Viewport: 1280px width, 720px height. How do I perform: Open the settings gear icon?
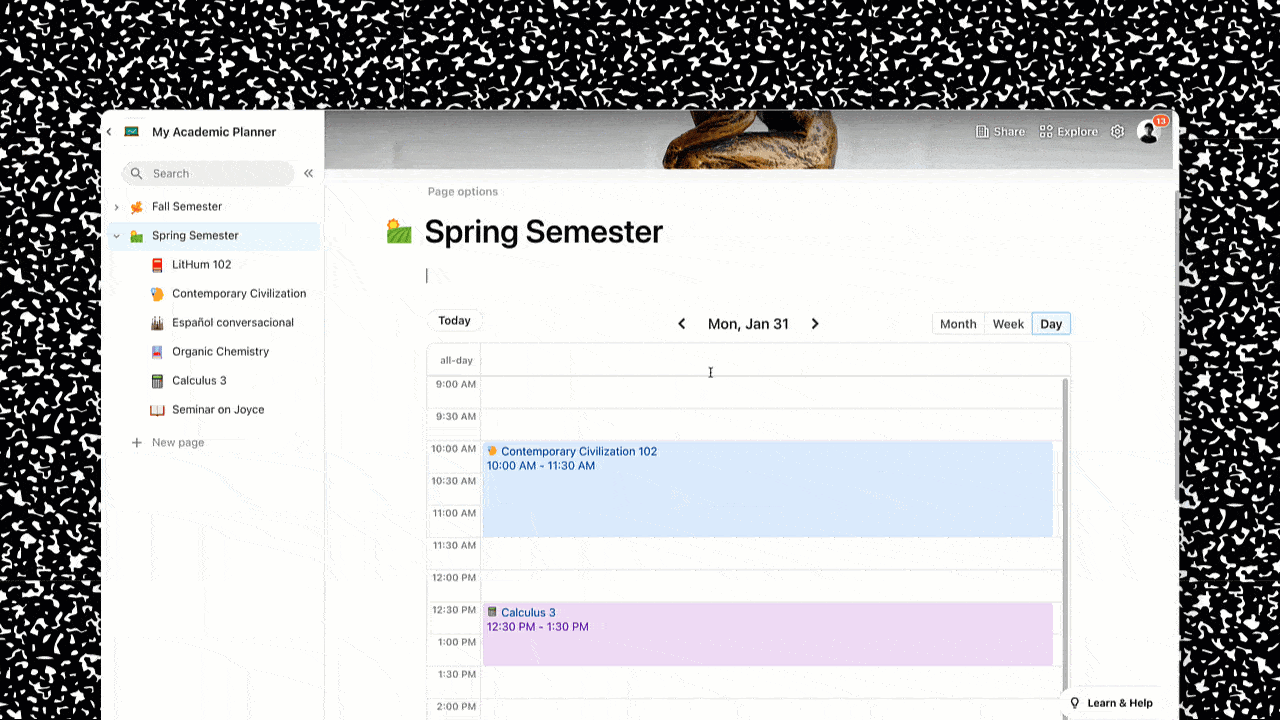[1117, 132]
